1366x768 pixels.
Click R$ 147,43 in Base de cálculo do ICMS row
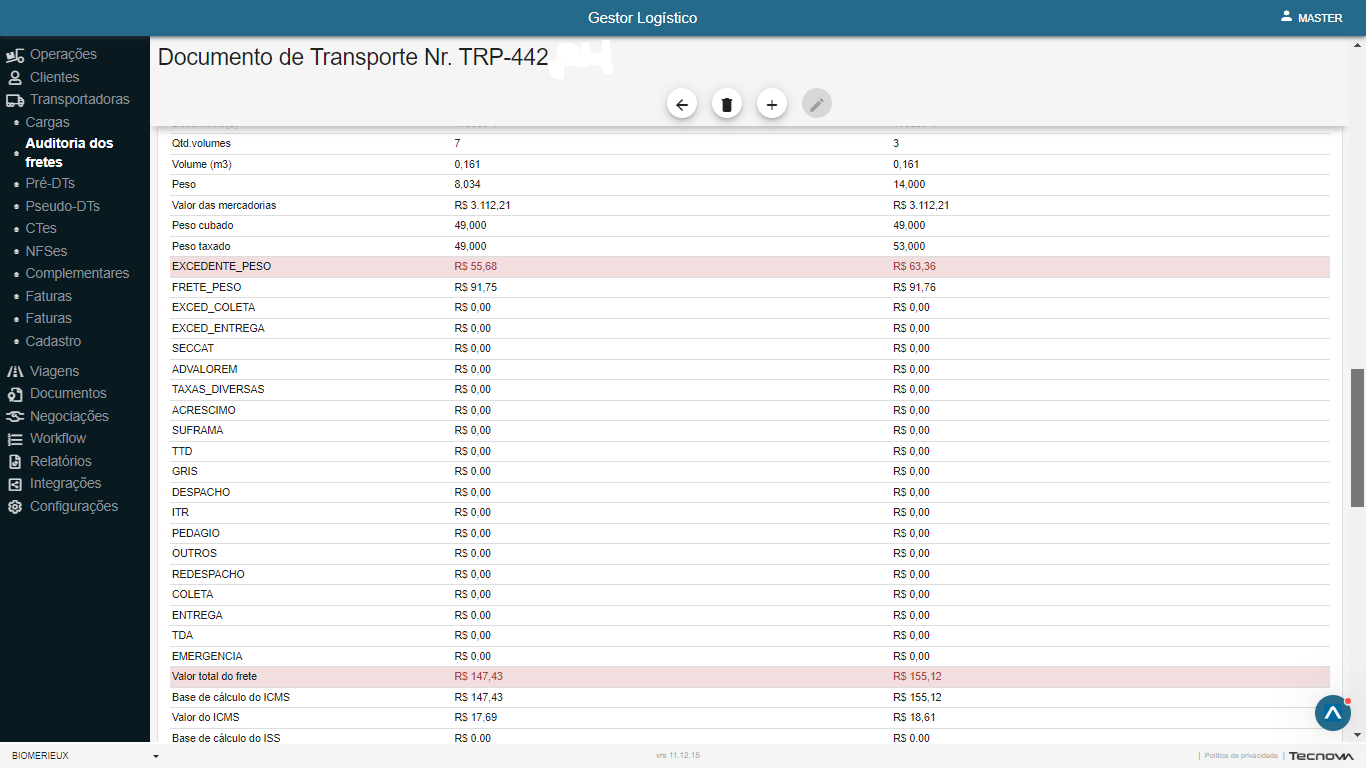[x=479, y=697]
